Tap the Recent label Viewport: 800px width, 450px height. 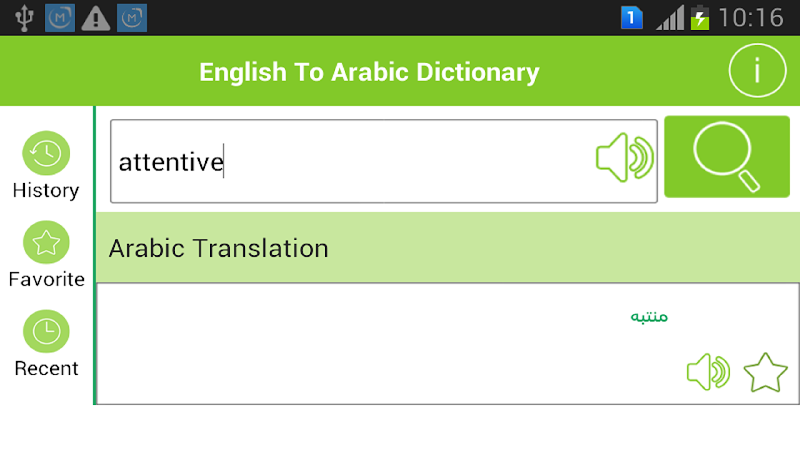[x=46, y=368]
